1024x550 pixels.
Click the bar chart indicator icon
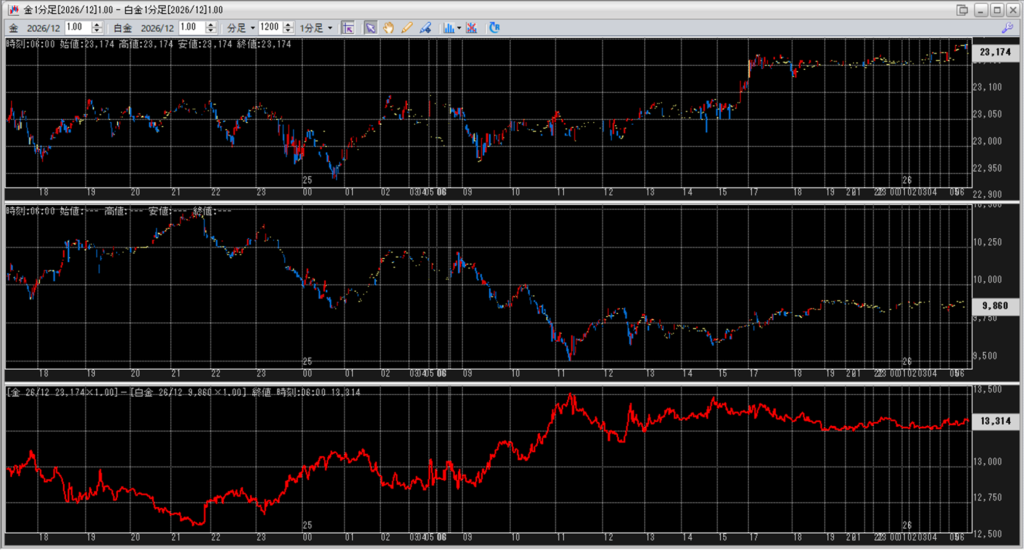point(448,28)
